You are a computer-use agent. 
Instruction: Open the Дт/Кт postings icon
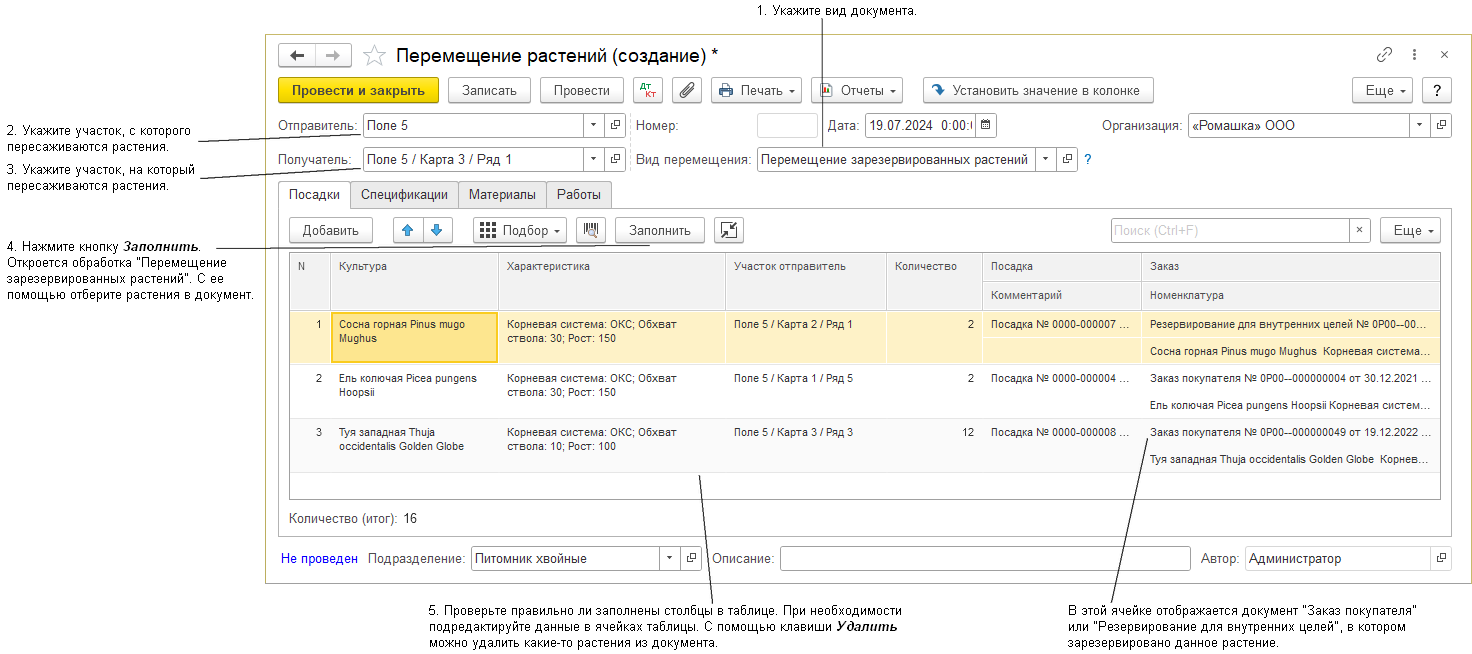coord(648,90)
